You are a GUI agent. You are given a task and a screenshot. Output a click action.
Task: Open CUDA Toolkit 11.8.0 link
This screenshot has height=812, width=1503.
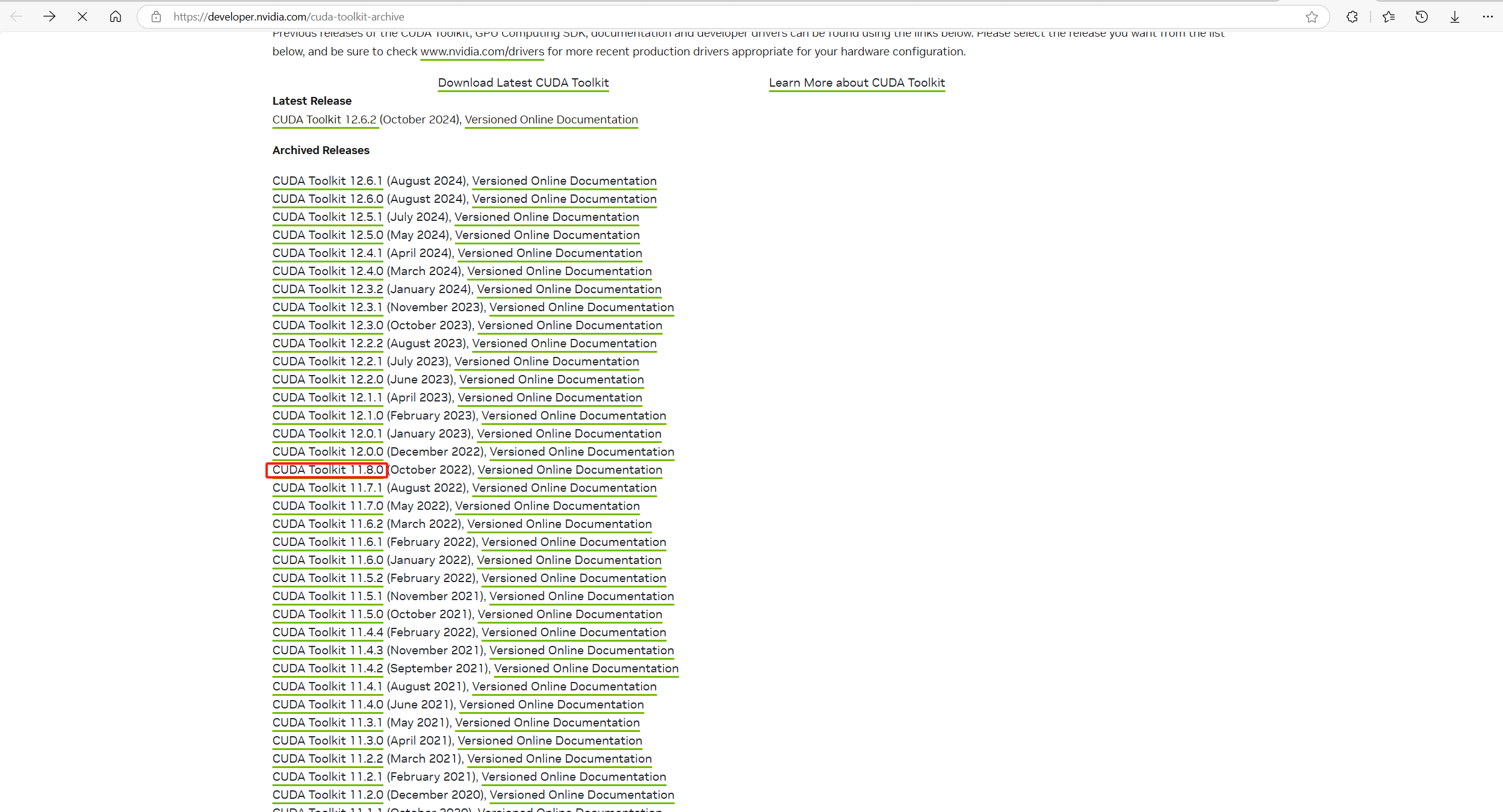(x=327, y=470)
